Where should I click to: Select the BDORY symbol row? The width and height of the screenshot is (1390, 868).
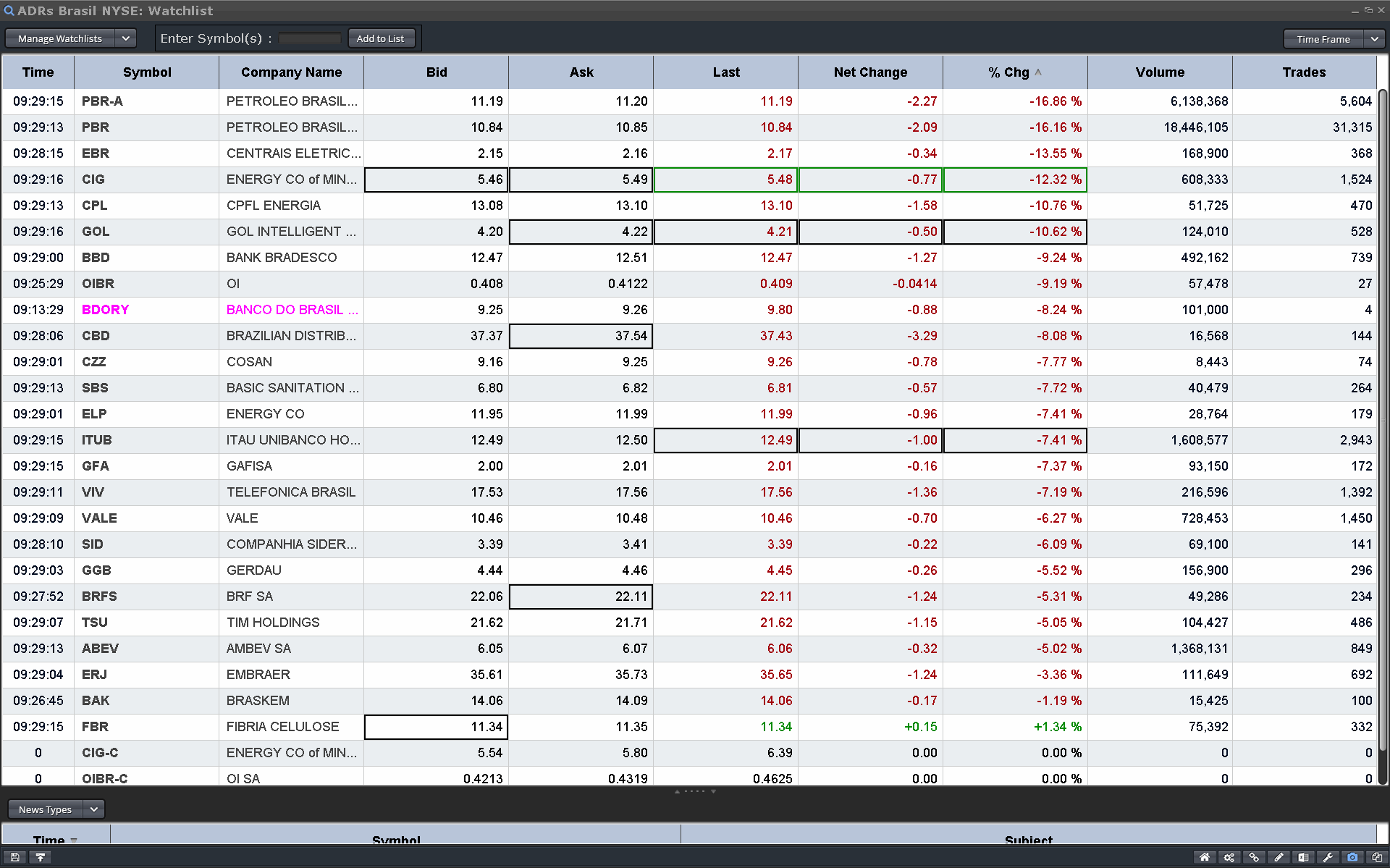106,310
